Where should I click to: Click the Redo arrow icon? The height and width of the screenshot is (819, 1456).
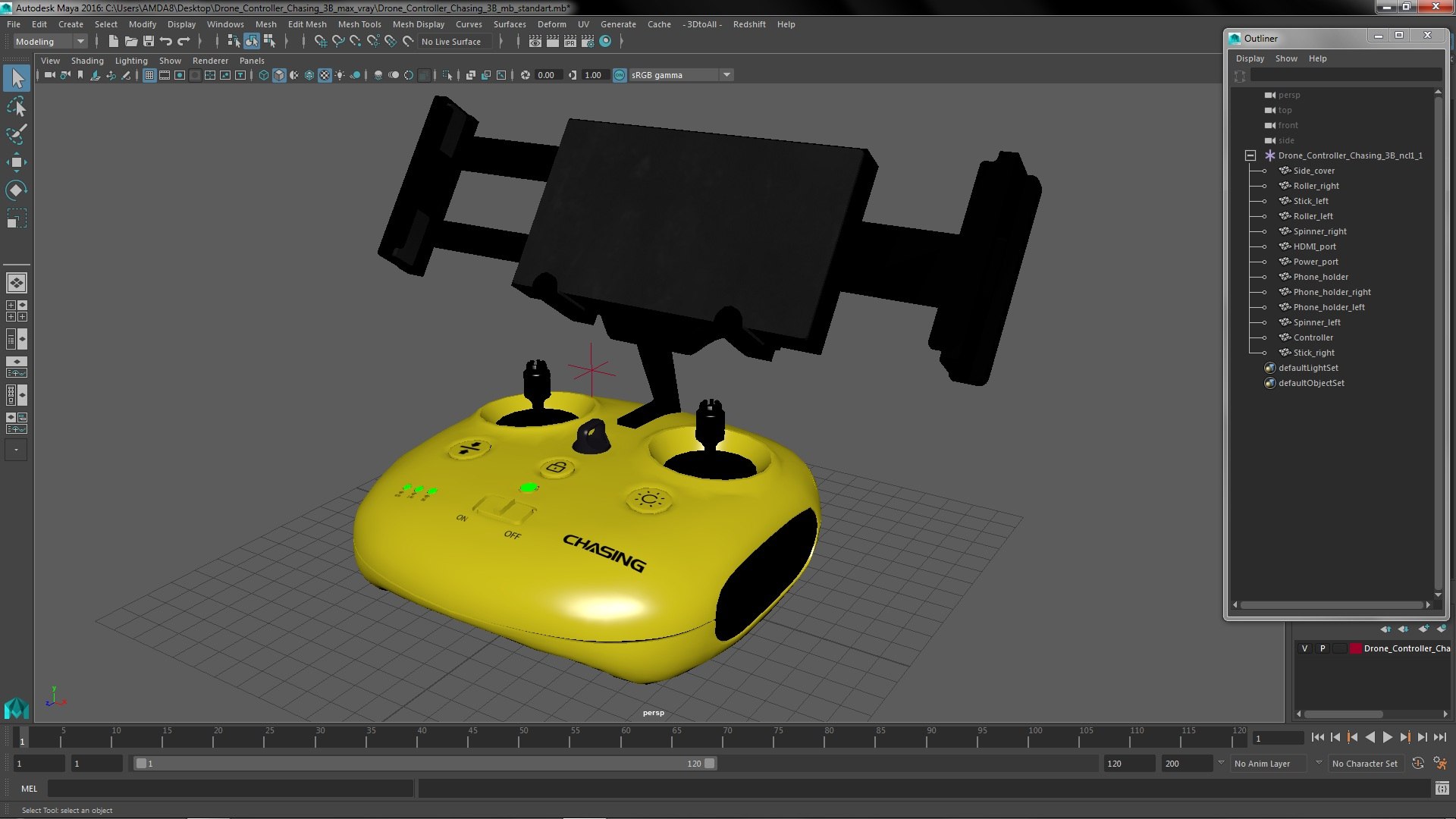184,42
